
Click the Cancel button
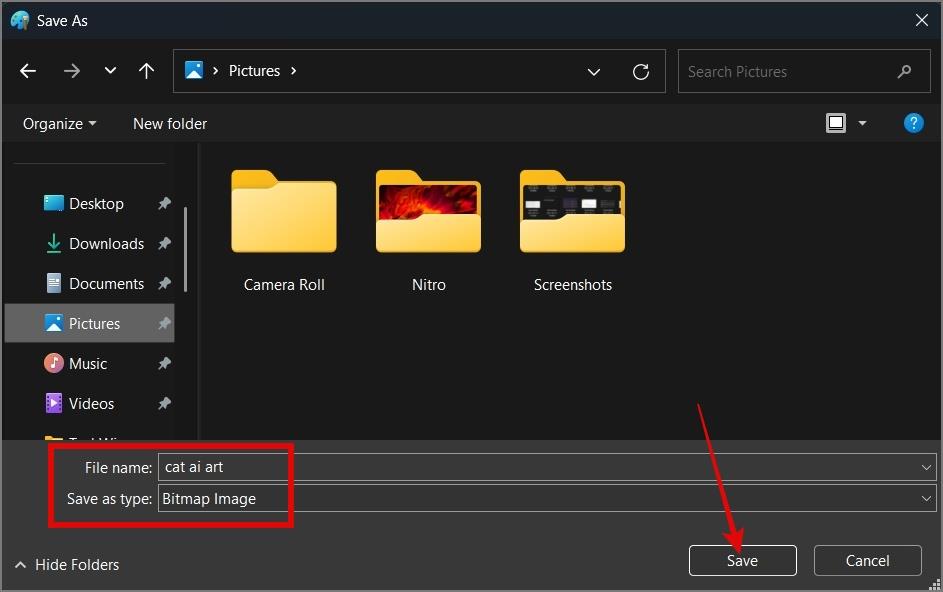[867, 561]
